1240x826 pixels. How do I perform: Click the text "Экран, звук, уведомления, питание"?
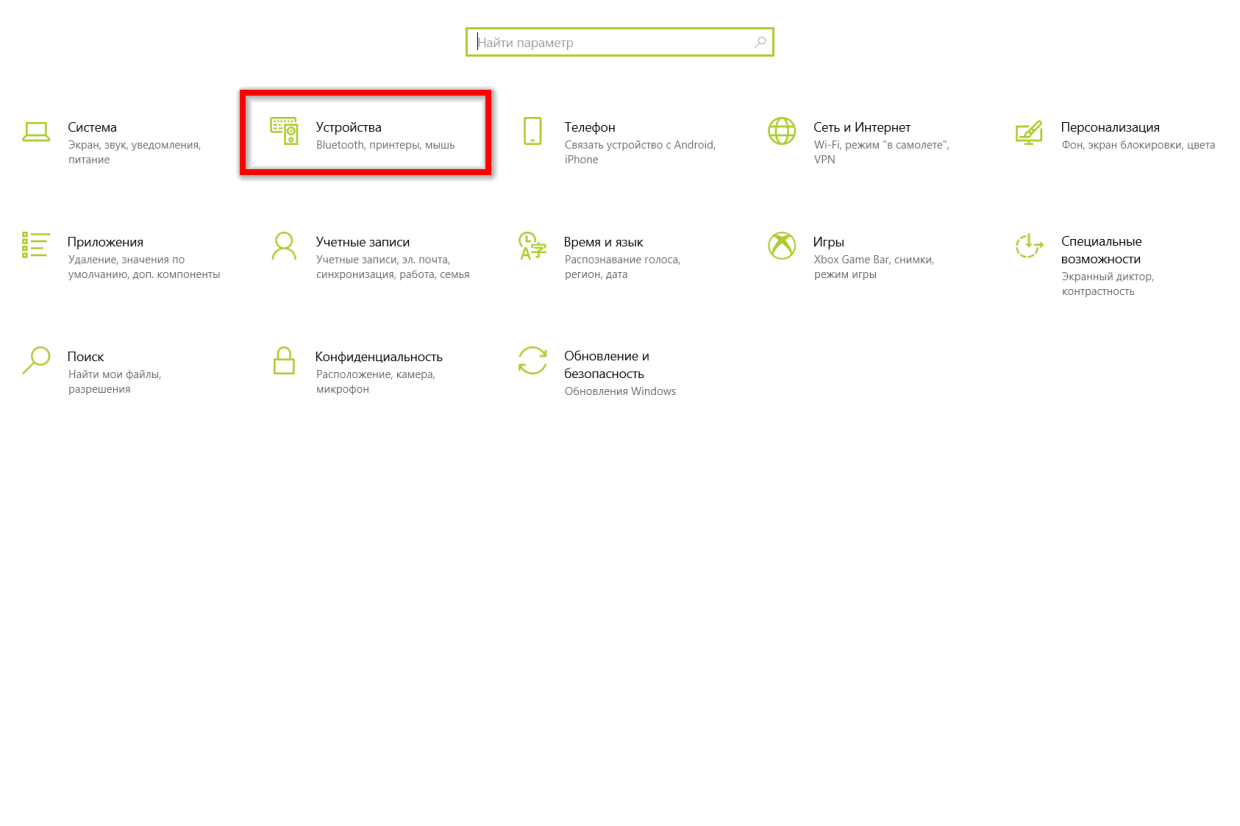pyautogui.click(x=134, y=152)
